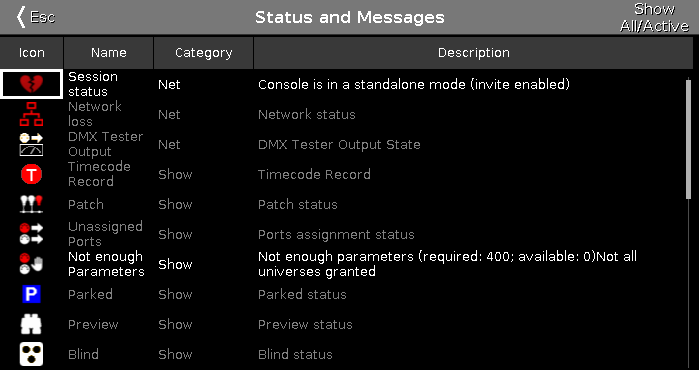Select the Patch status icon

pyautogui.click(x=31, y=204)
